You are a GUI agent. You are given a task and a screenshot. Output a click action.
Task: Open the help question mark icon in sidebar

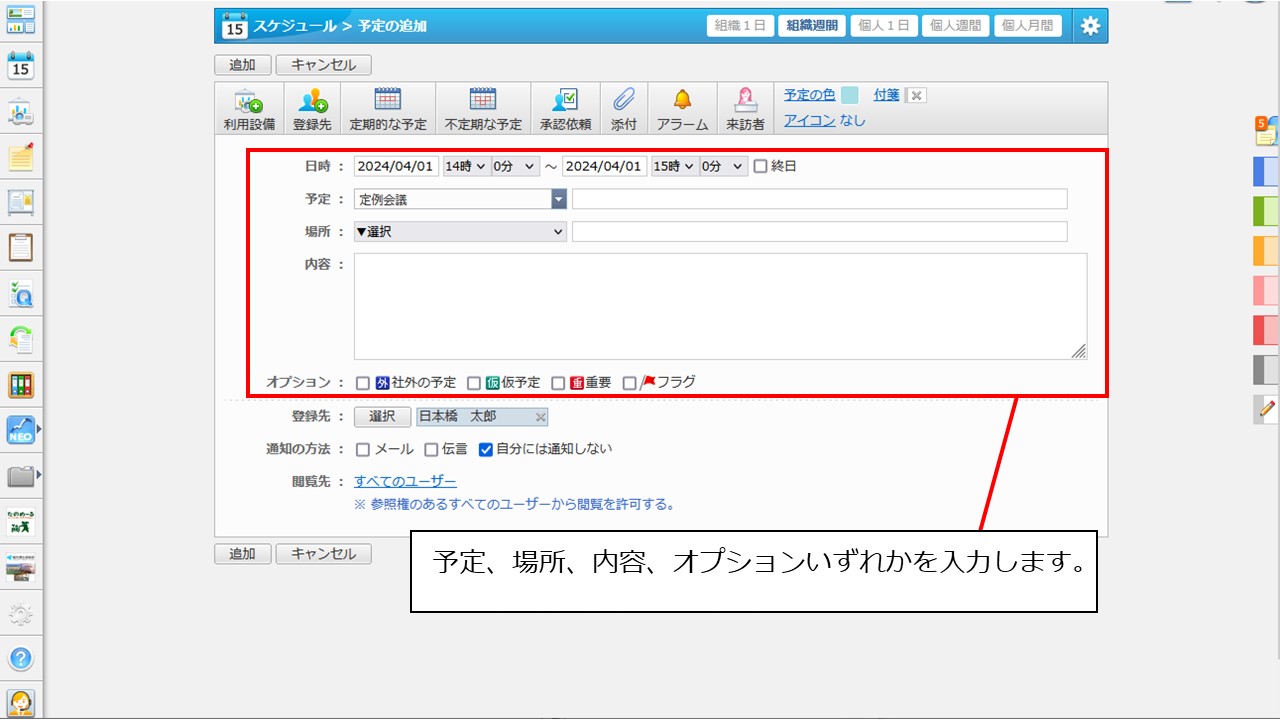[x=21, y=658]
